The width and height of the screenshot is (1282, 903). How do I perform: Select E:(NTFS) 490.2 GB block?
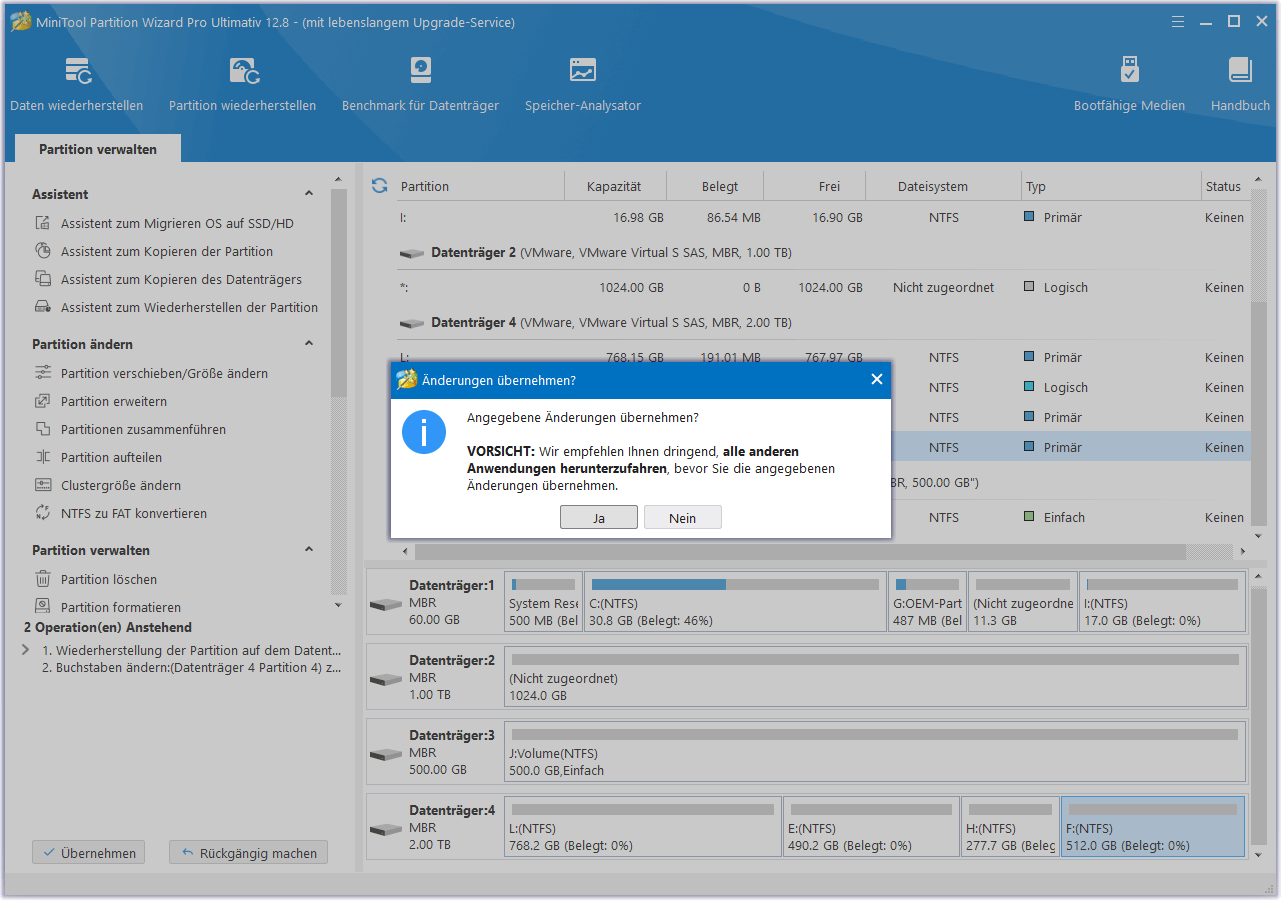tap(871, 827)
